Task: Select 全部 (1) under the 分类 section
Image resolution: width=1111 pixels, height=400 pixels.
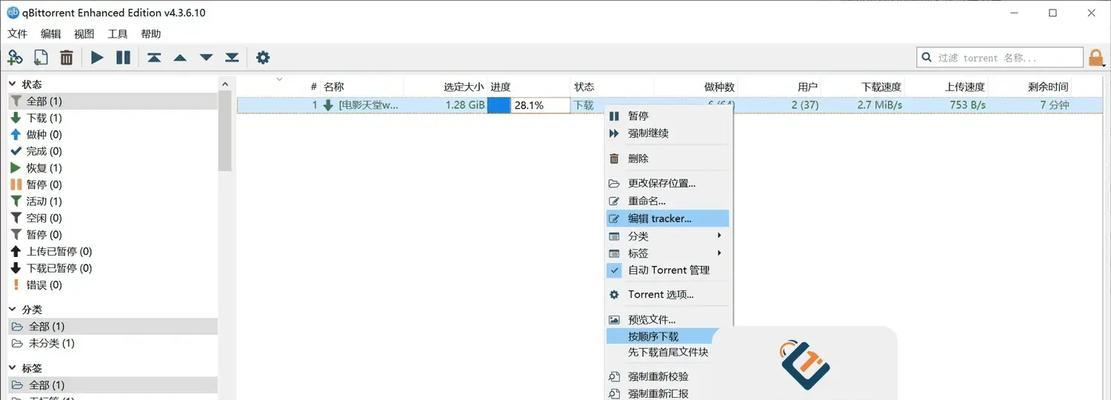Action: (112, 326)
